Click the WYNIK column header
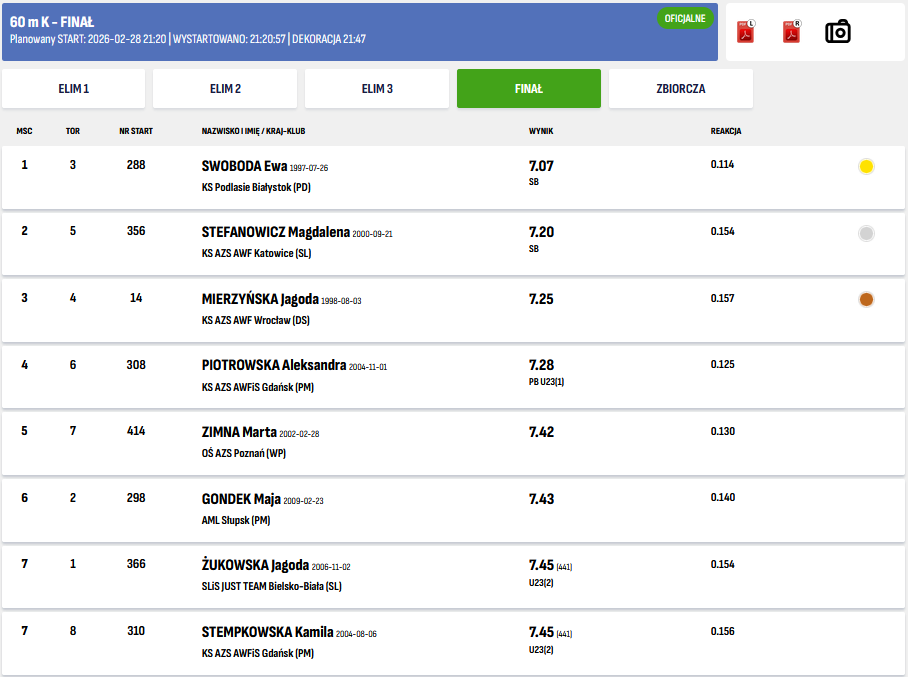The image size is (908, 677). tap(541, 131)
